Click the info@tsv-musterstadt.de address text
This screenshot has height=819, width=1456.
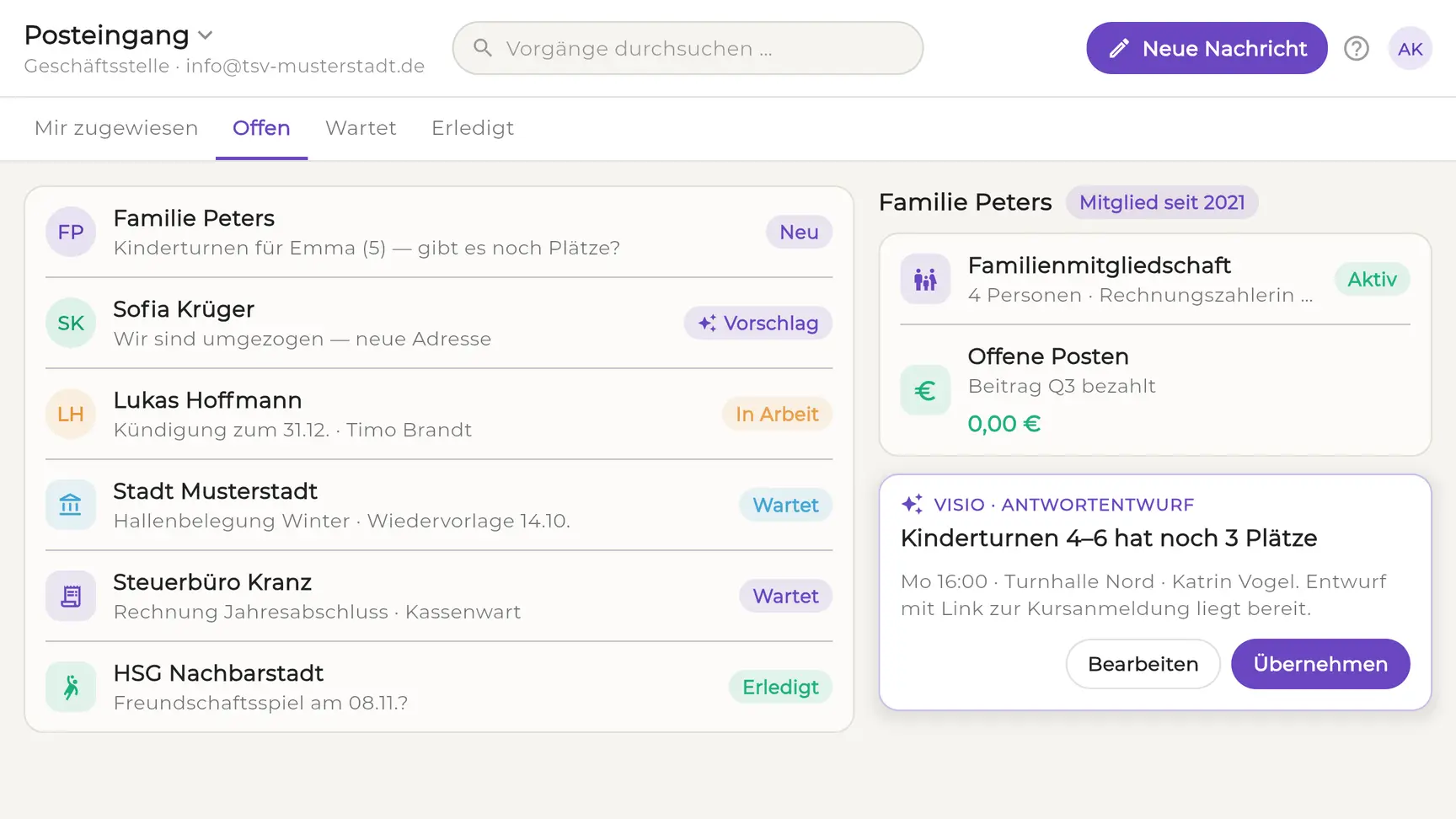click(x=305, y=66)
